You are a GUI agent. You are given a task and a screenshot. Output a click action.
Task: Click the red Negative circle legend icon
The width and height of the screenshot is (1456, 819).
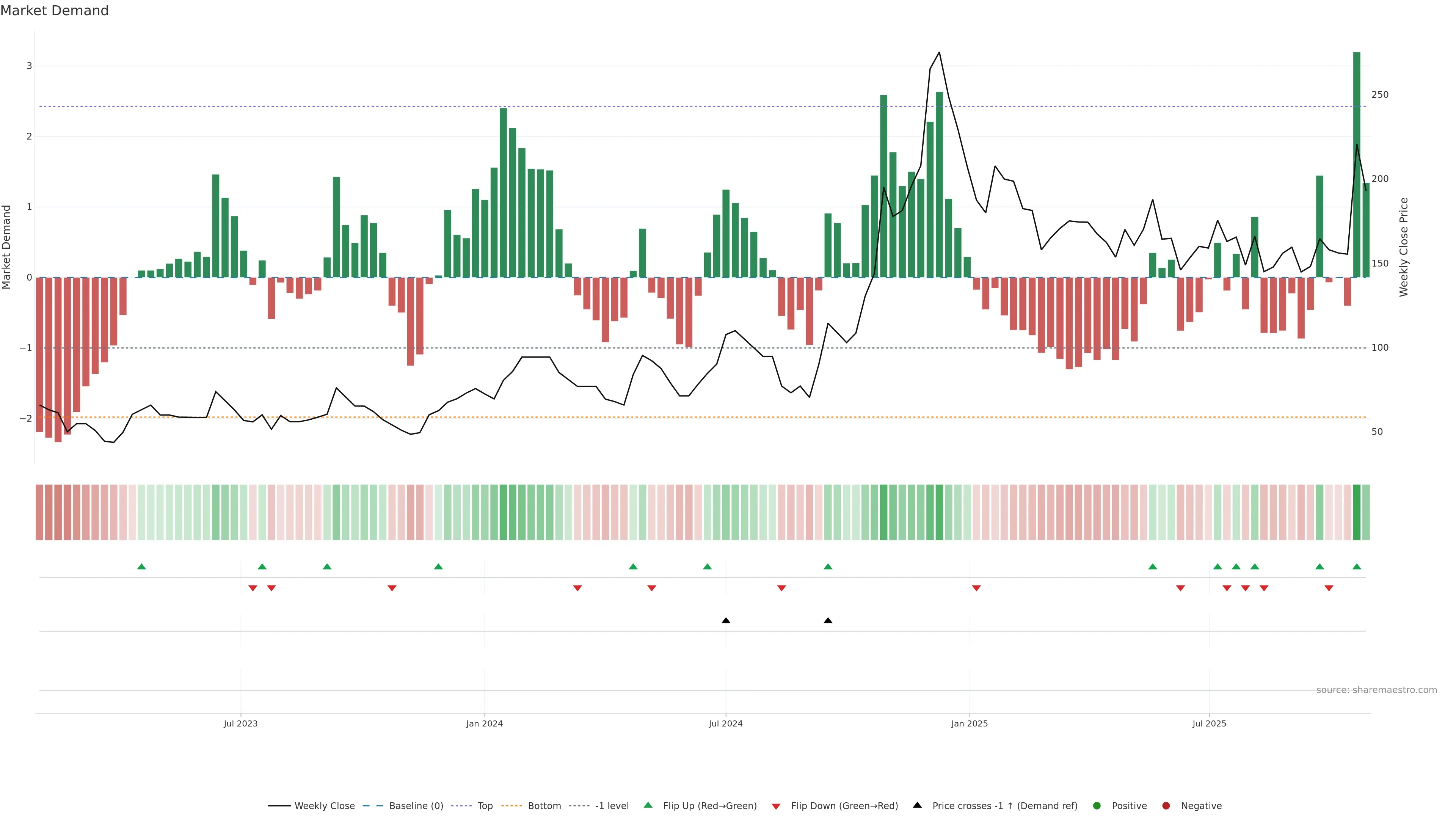pyautogui.click(x=1166, y=806)
